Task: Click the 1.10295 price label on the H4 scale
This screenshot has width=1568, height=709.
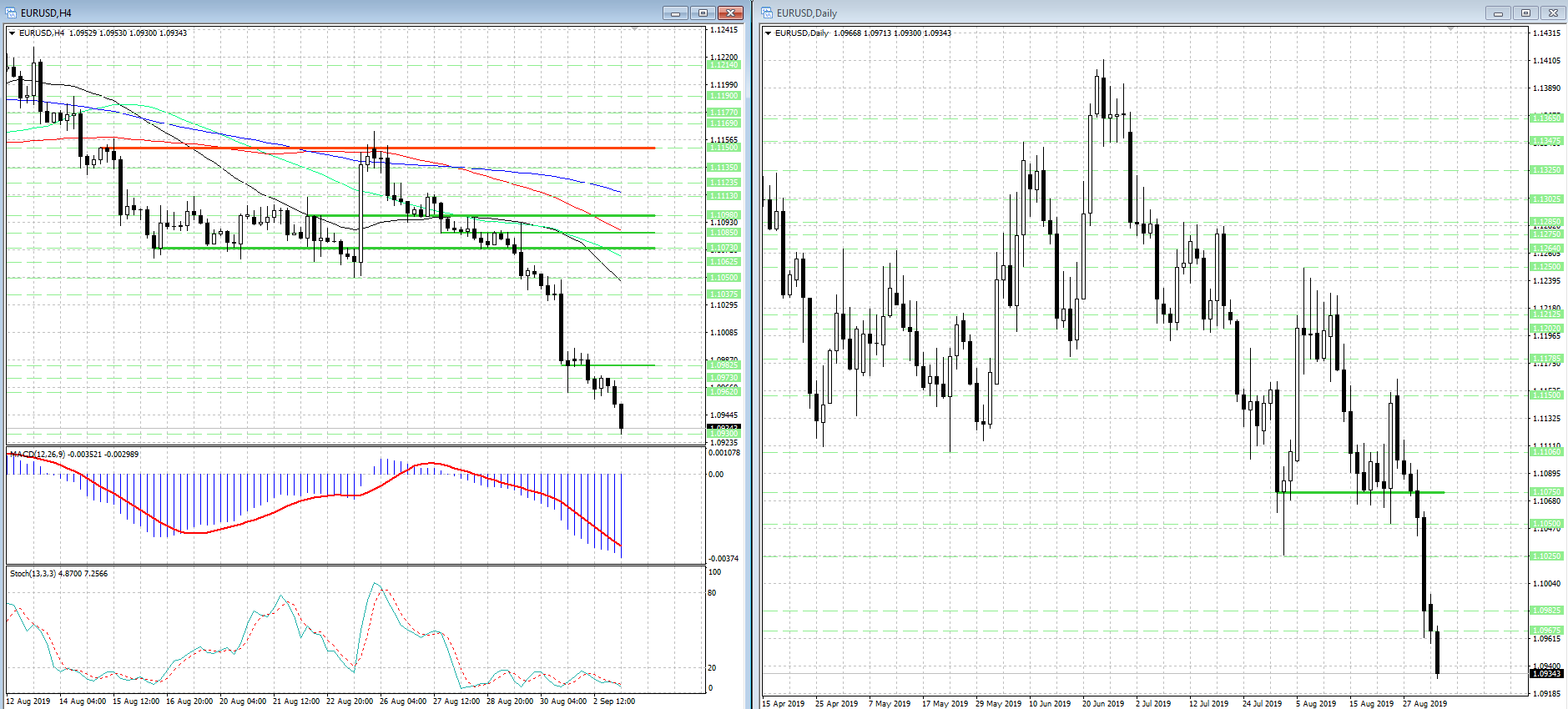Action: click(723, 305)
